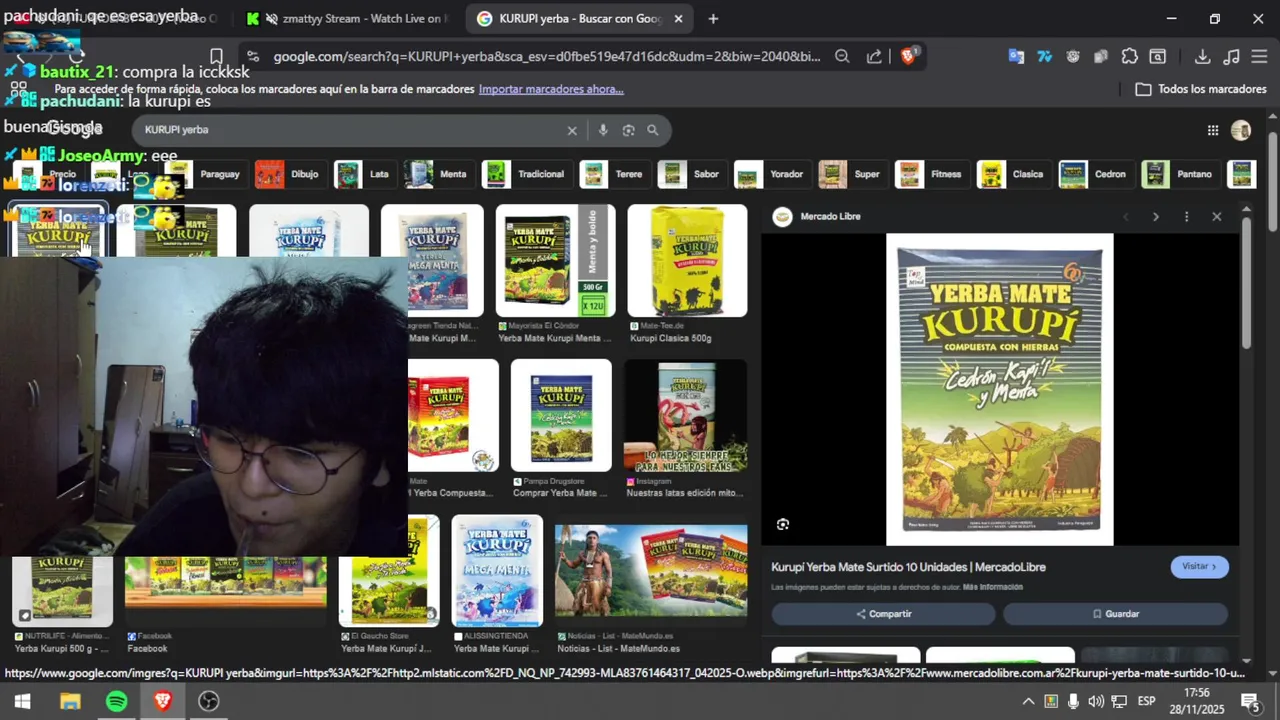The height and width of the screenshot is (720, 1280).
Task: Click Importar marcadores ahora link
Action: click(551, 89)
